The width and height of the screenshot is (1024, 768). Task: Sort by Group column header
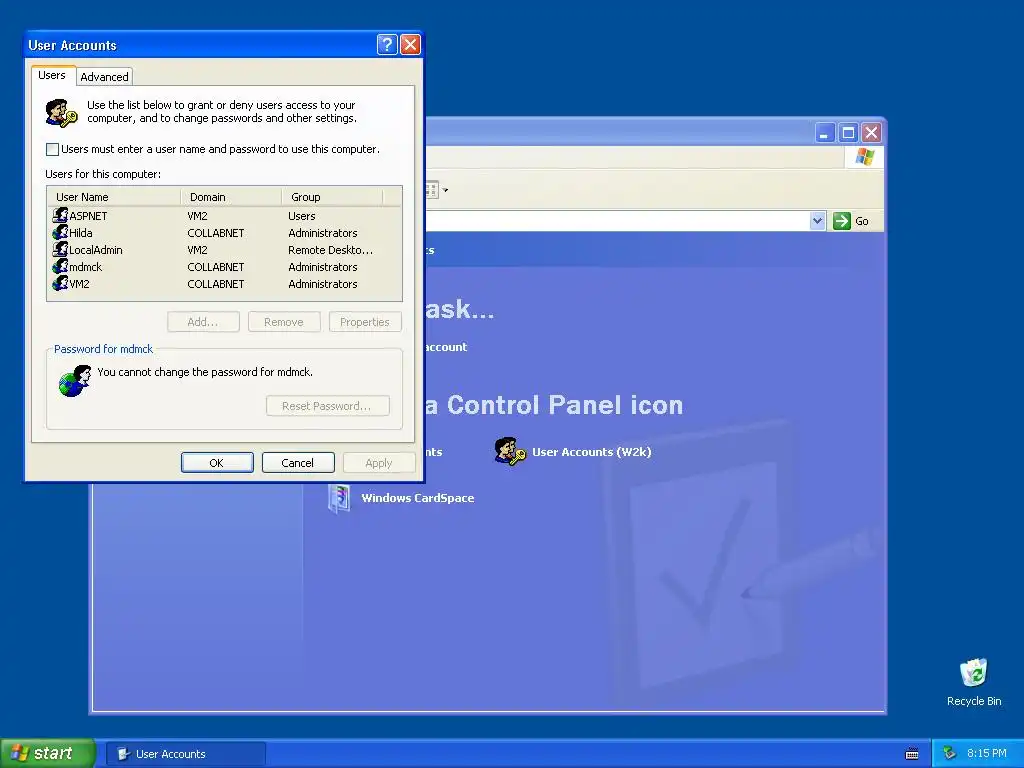point(332,197)
